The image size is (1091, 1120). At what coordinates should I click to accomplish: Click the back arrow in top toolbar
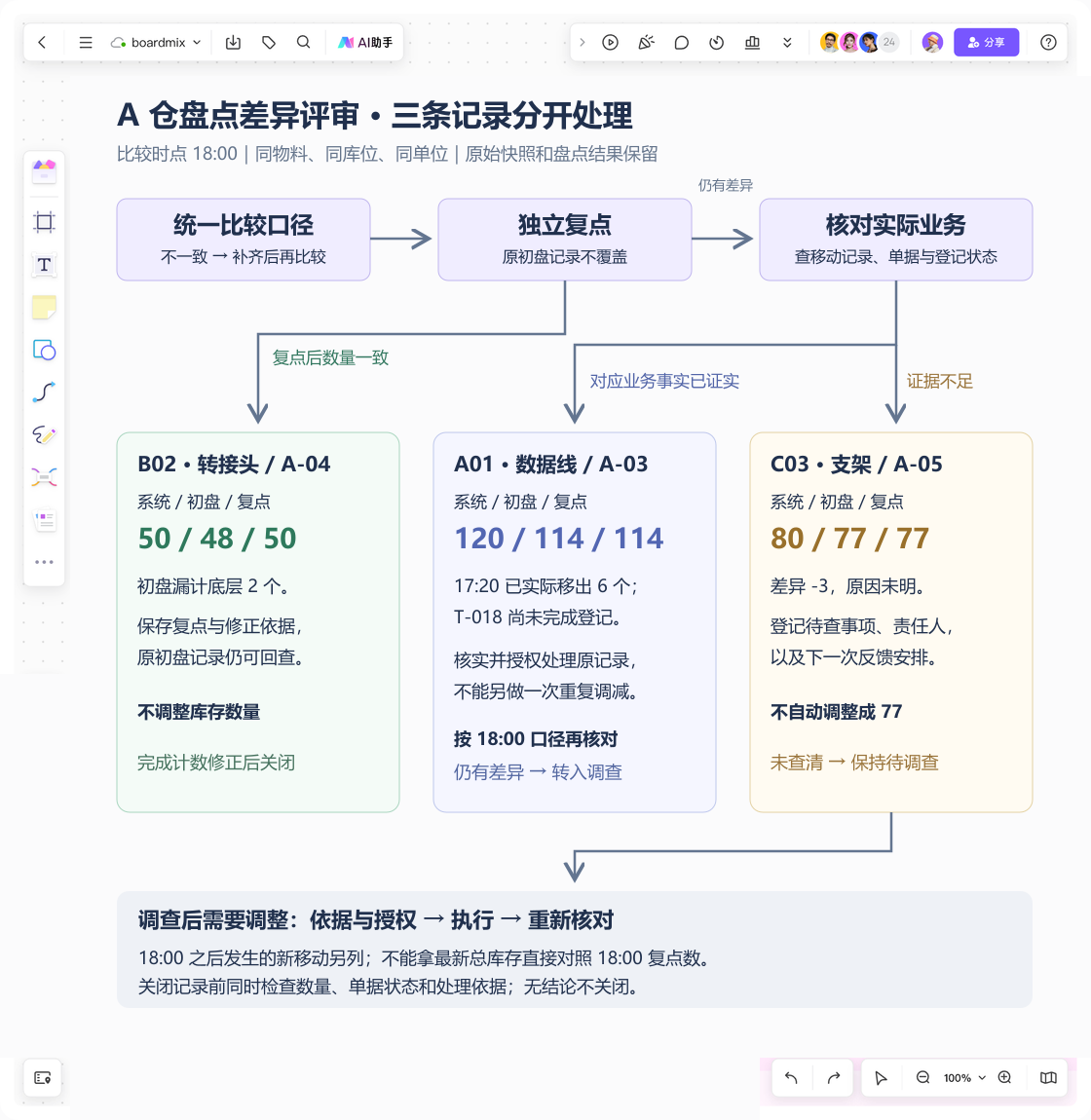42,42
